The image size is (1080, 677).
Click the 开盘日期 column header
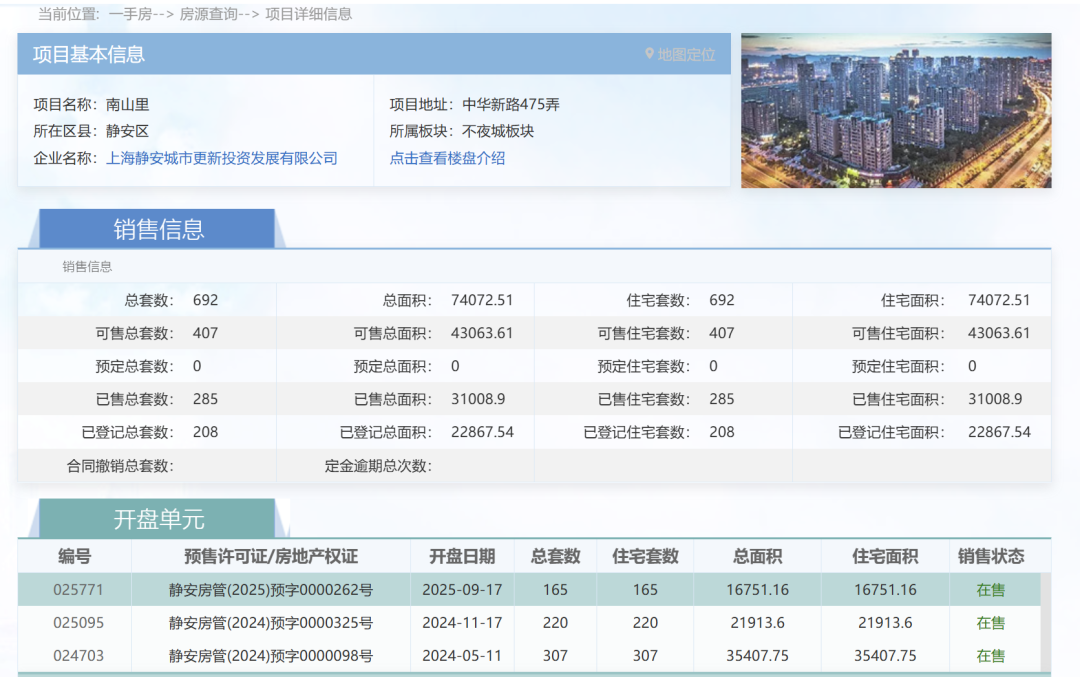[462, 556]
